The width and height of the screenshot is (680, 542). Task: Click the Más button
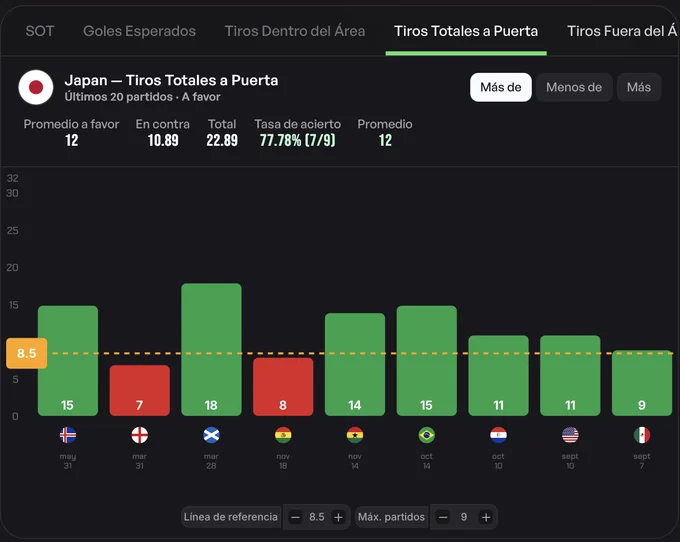[639, 87]
